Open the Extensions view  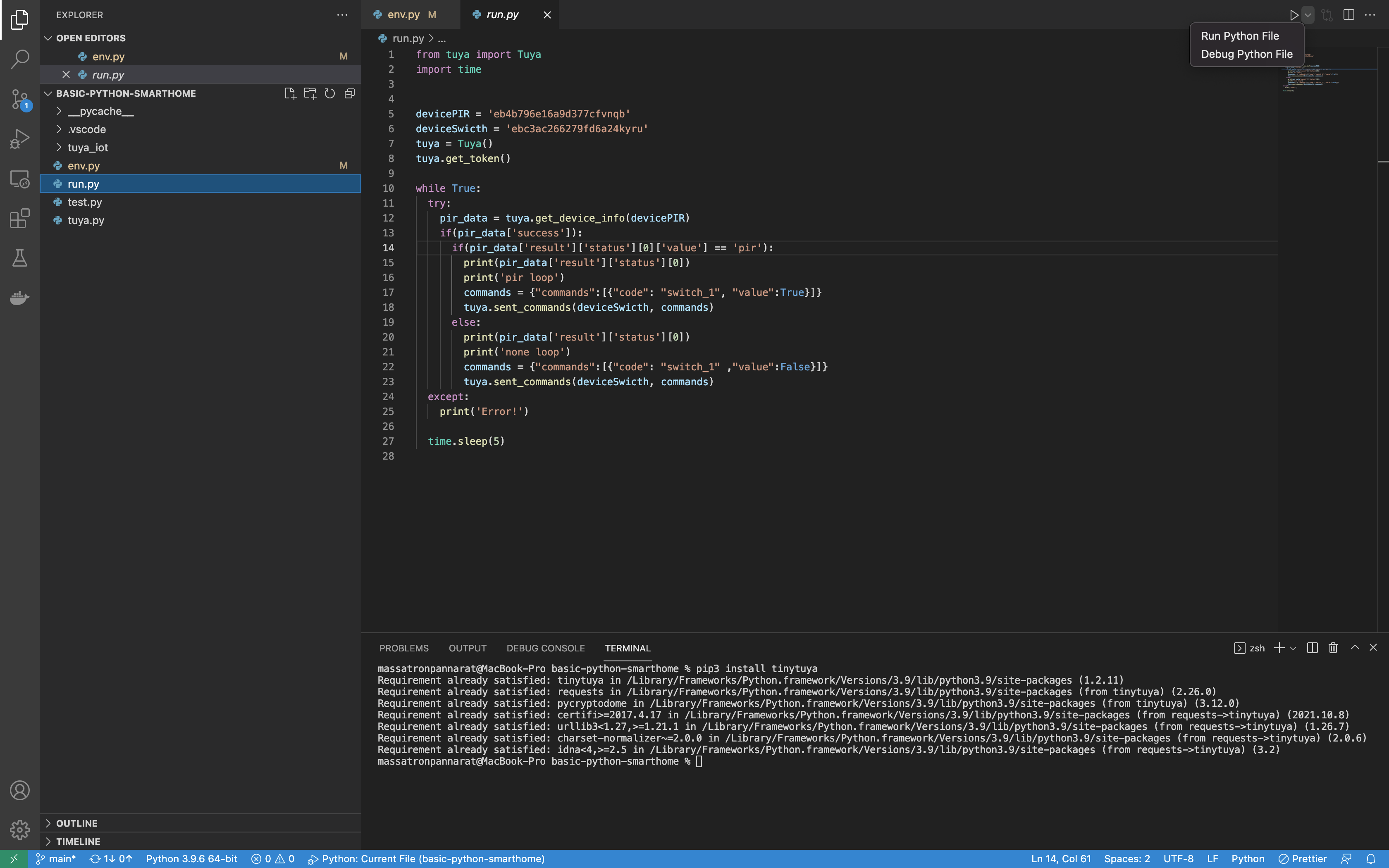tap(19, 218)
